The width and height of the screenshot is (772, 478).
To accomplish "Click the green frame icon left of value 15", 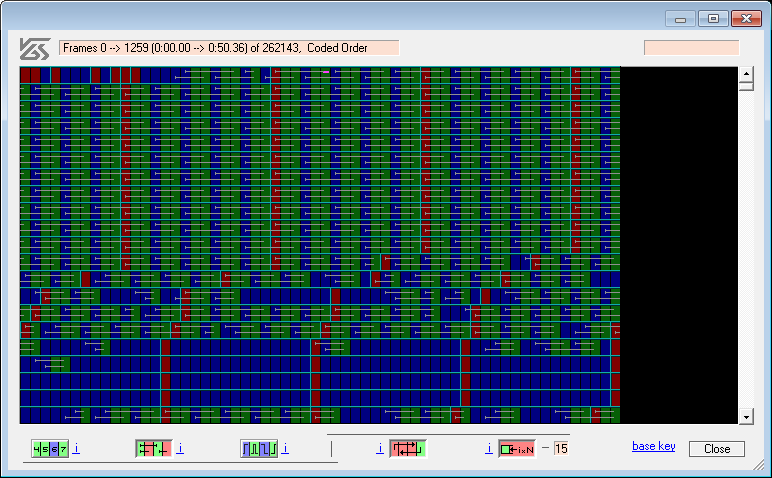I will [517, 449].
